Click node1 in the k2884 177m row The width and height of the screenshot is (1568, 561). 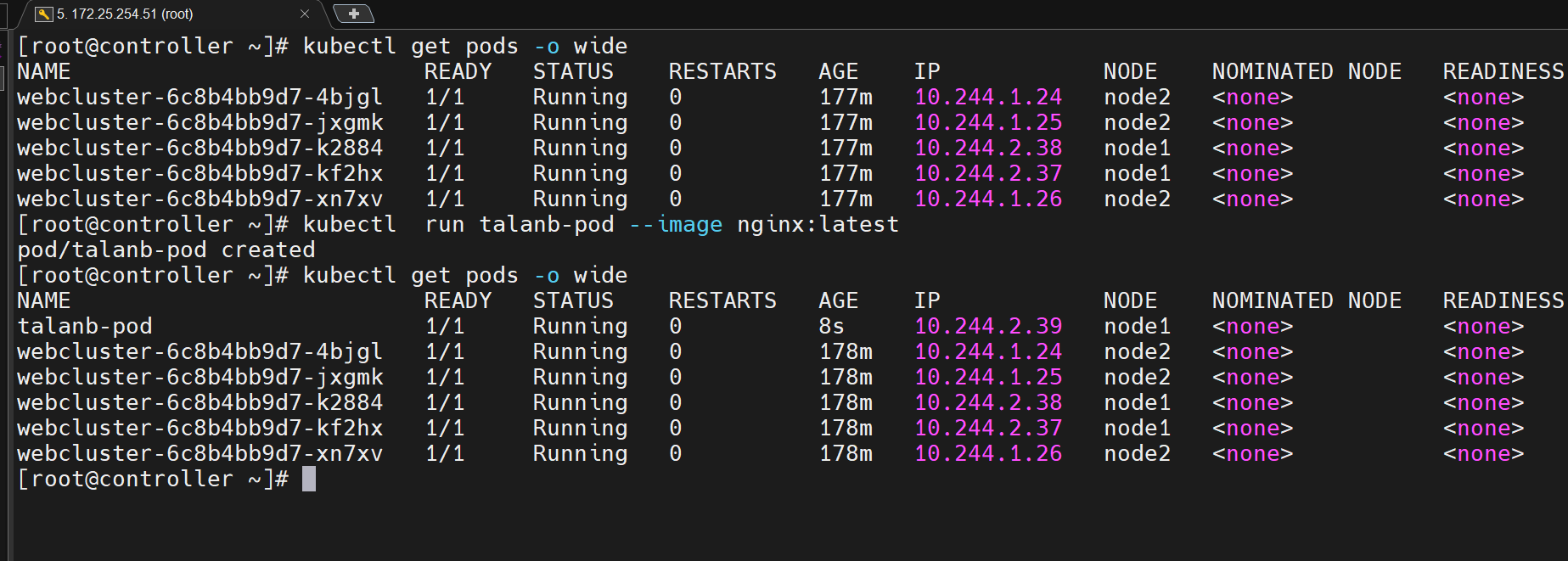pyautogui.click(x=1138, y=148)
